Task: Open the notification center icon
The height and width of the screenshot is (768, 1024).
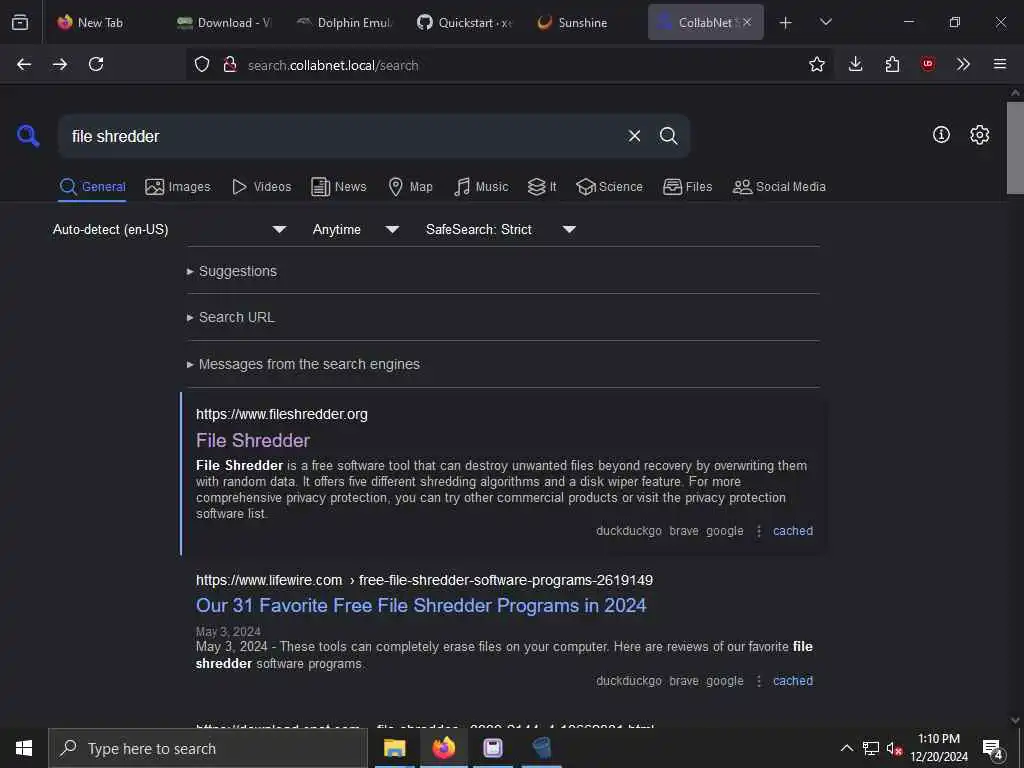Action: (x=993, y=748)
